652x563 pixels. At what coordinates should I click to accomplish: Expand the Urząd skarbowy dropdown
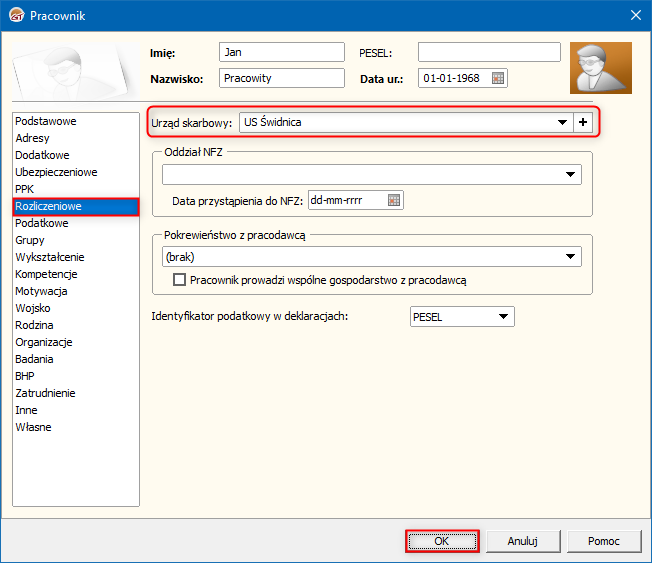562,122
